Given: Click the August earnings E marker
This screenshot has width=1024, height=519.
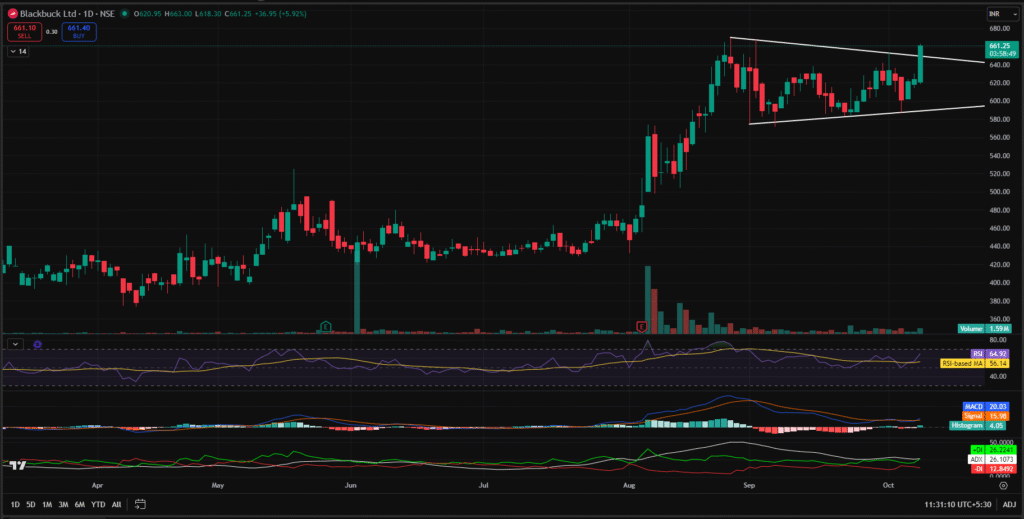Looking at the screenshot, I should [641, 326].
